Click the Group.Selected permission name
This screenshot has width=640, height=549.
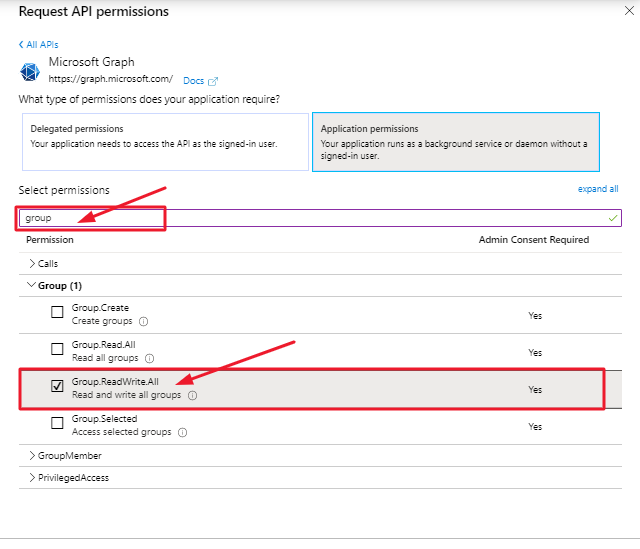point(104,419)
